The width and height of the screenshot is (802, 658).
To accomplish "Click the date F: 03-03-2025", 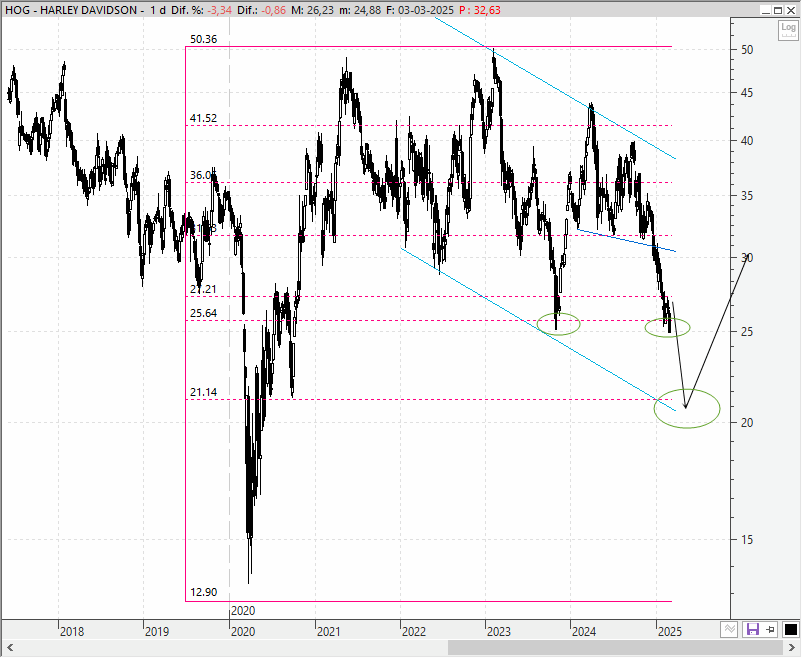I will coord(419,10).
